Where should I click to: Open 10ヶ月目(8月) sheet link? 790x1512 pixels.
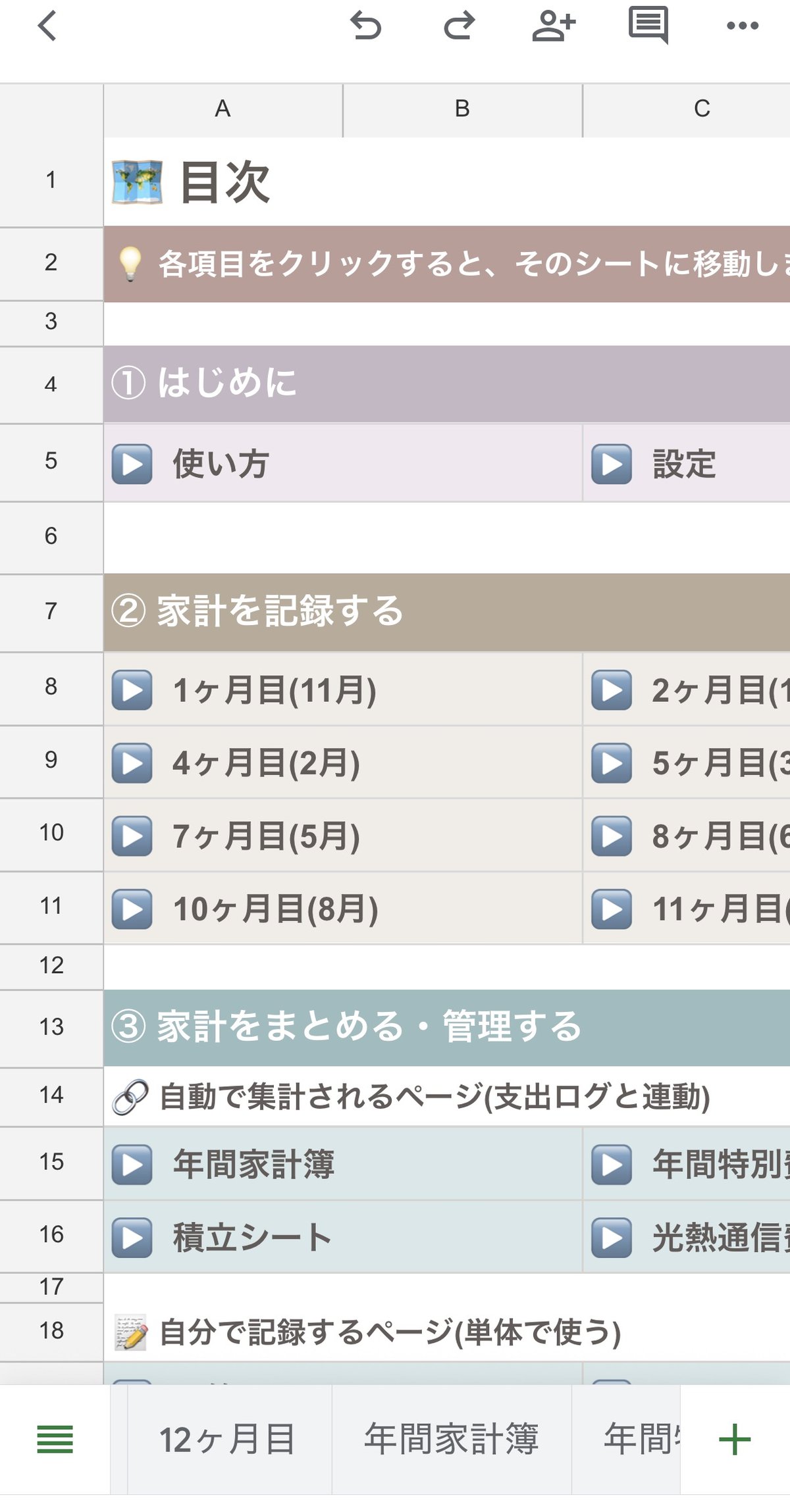pos(276,909)
